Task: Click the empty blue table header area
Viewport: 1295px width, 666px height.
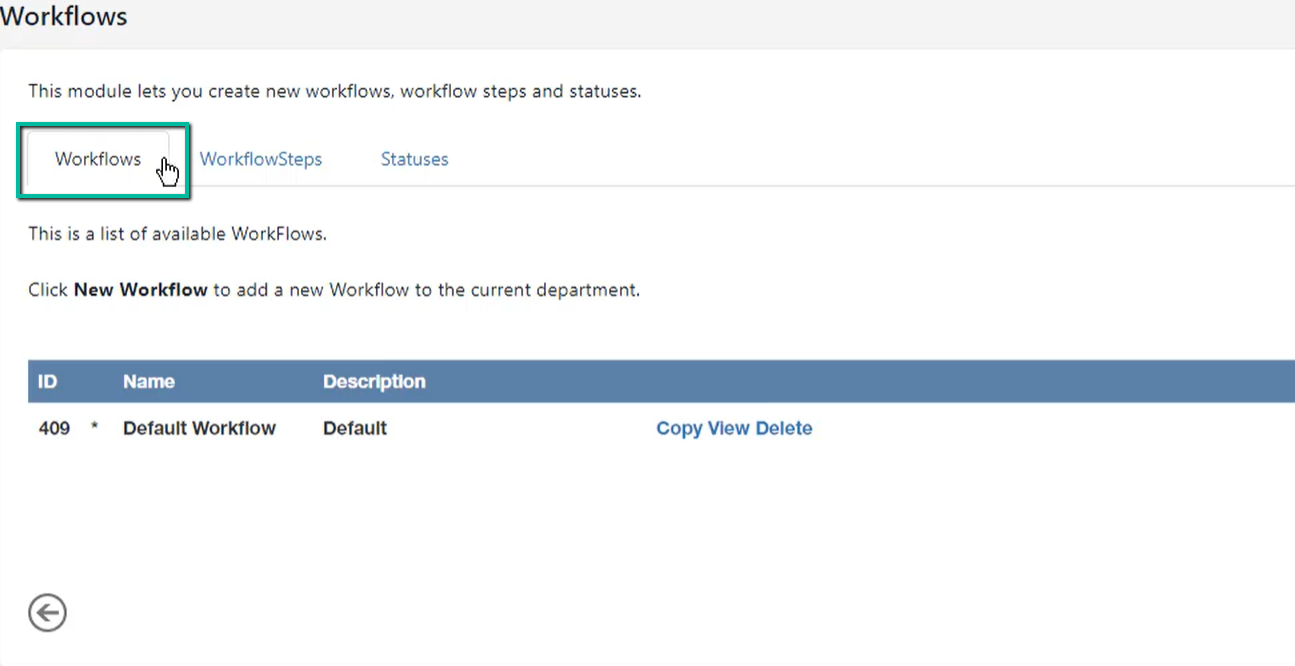Action: click(x=860, y=381)
